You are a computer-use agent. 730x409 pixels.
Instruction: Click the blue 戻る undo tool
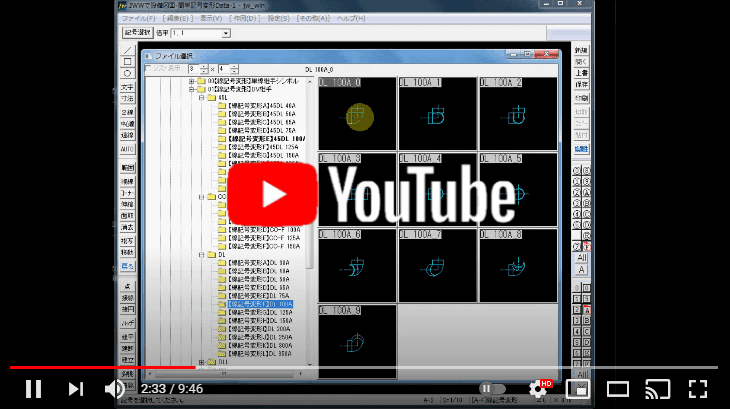click(x=127, y=266)
